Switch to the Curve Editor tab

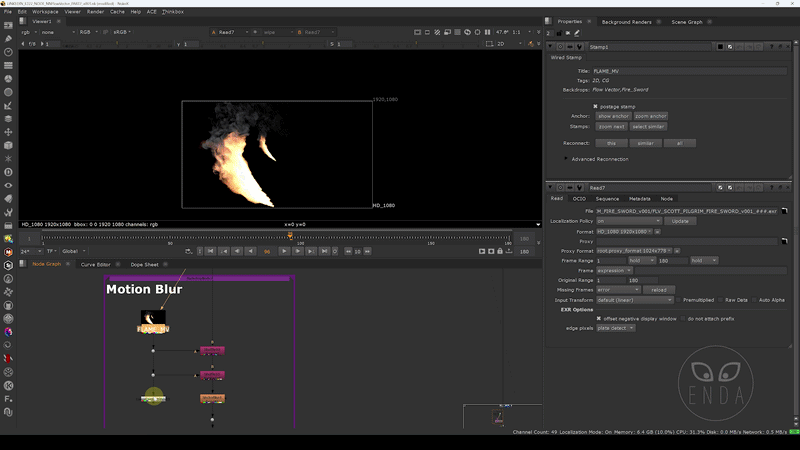[95, 264]
